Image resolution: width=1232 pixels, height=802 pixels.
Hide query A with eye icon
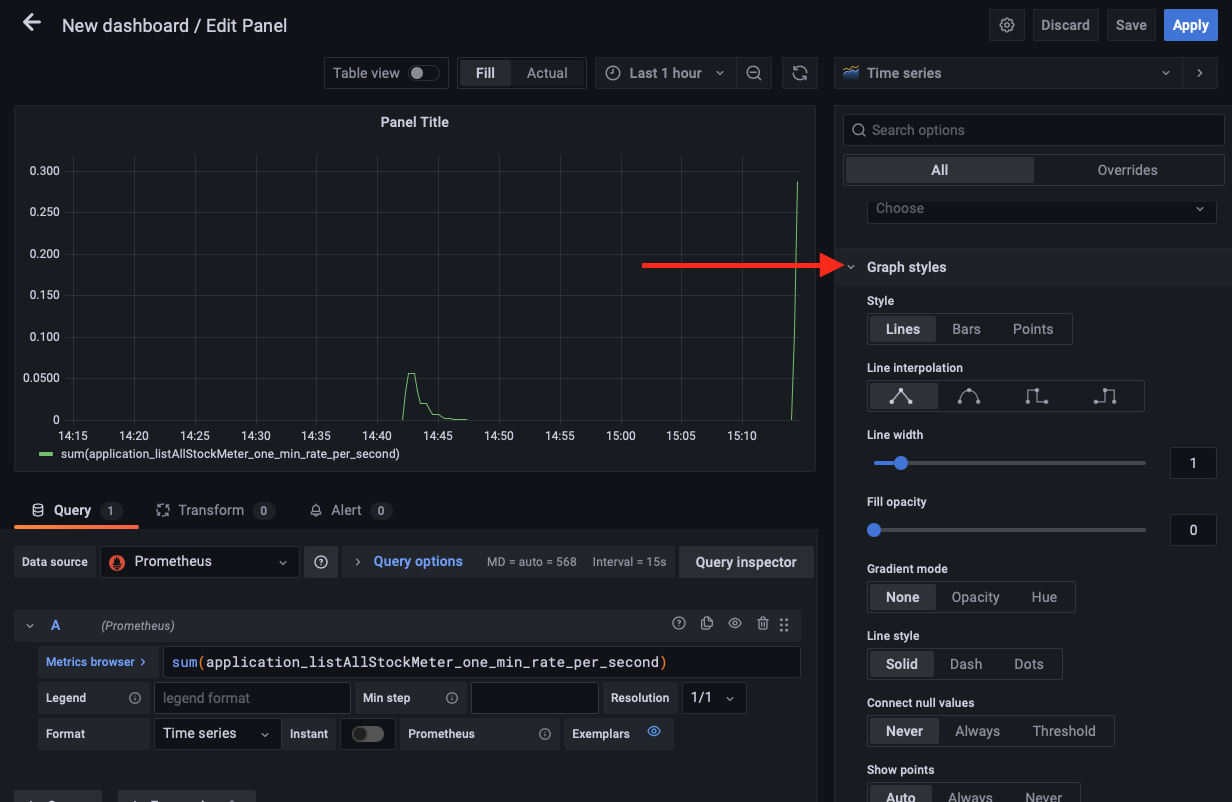[x=735, y=623]
